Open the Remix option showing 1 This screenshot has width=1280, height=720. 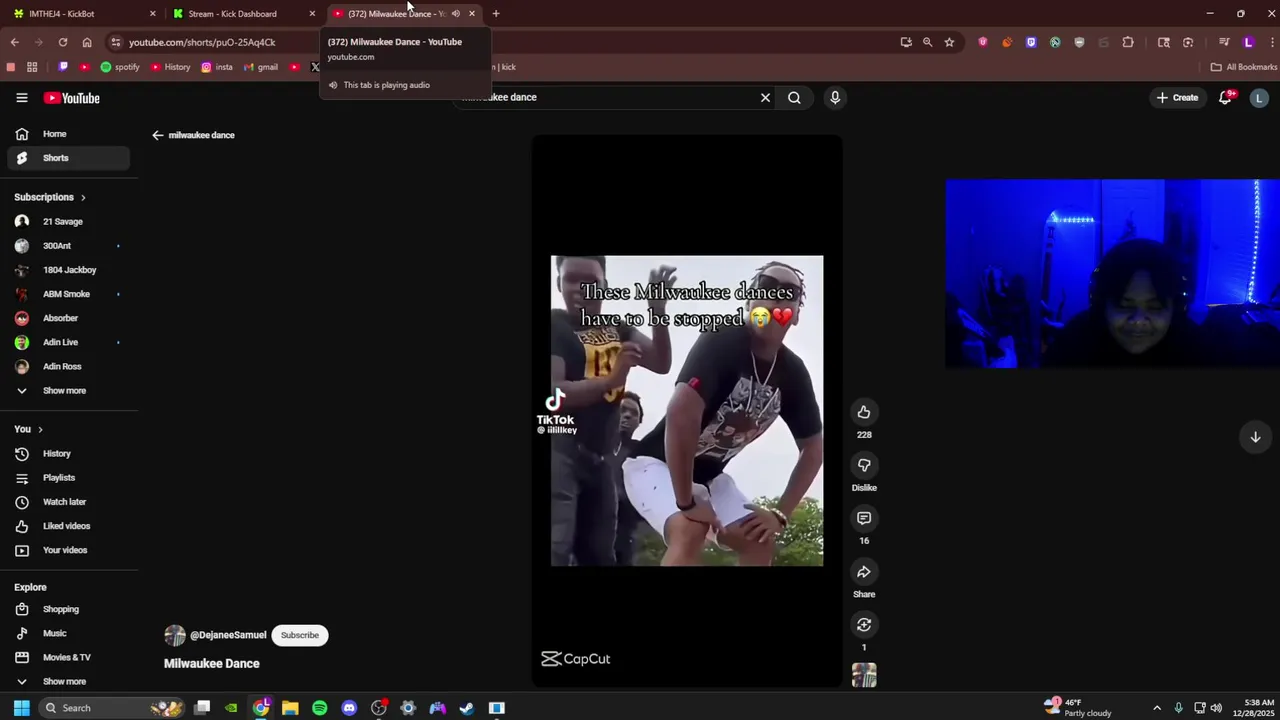pos(864,625)
